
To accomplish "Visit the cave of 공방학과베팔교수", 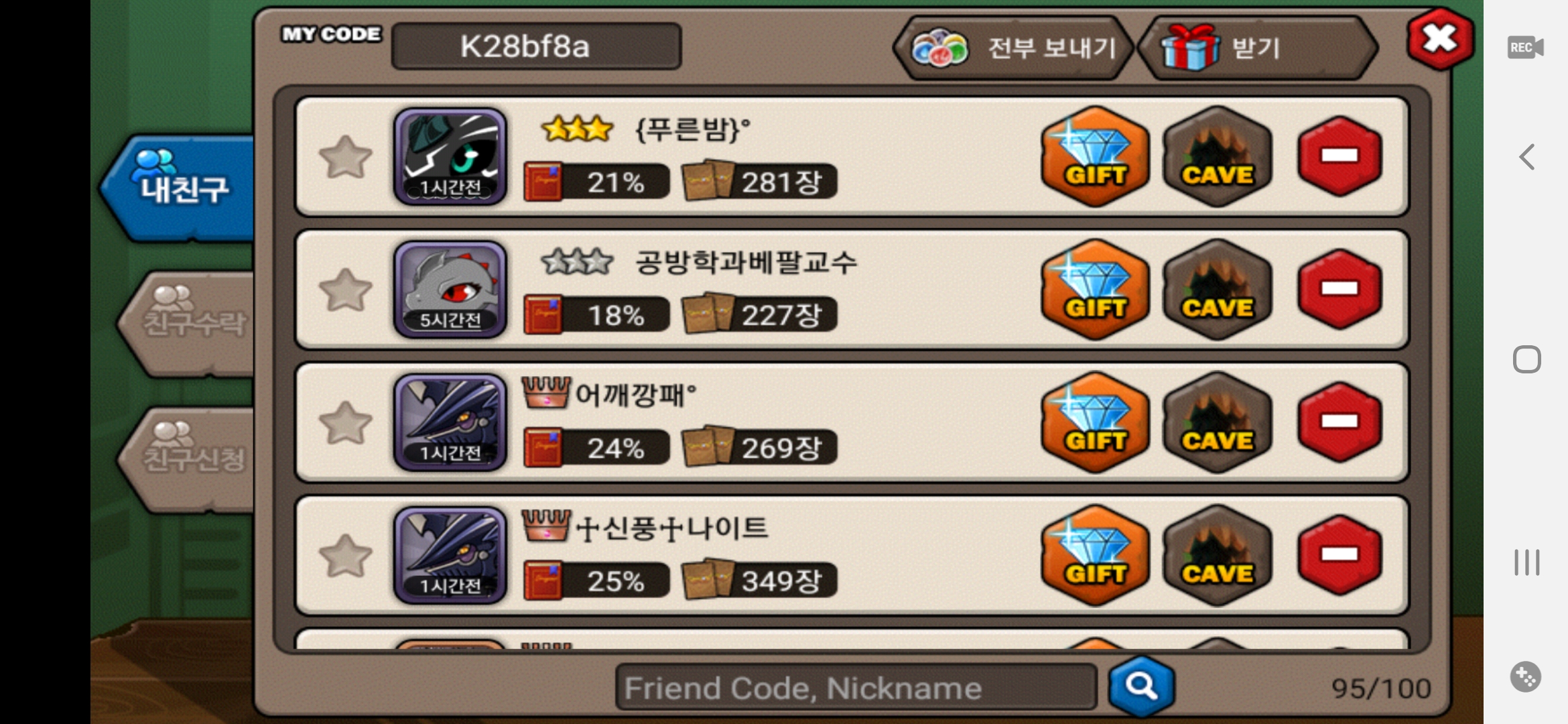I will coord(1217,289).
